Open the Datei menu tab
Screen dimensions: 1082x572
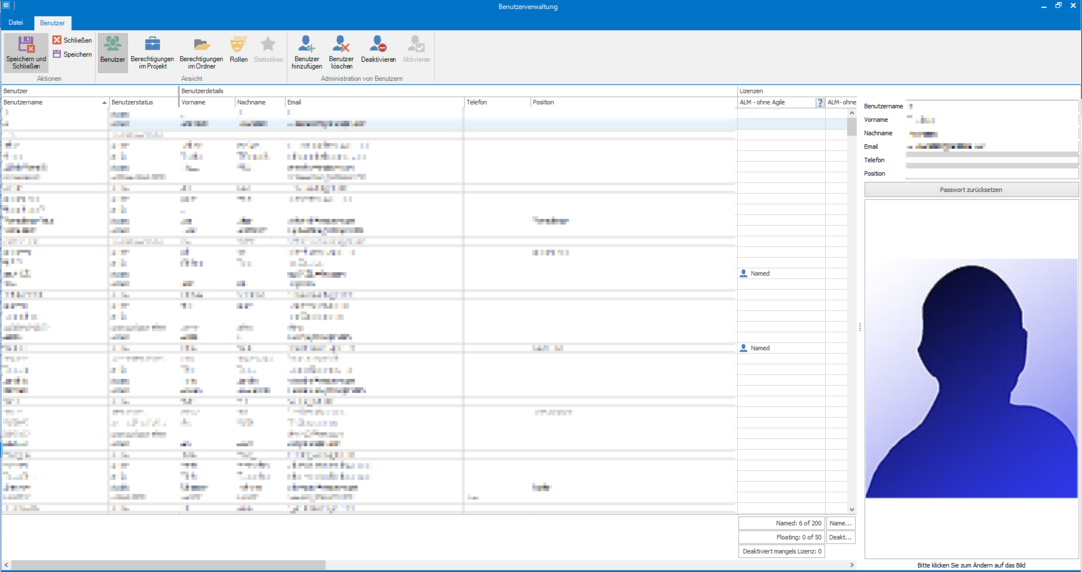click(16, 22)
